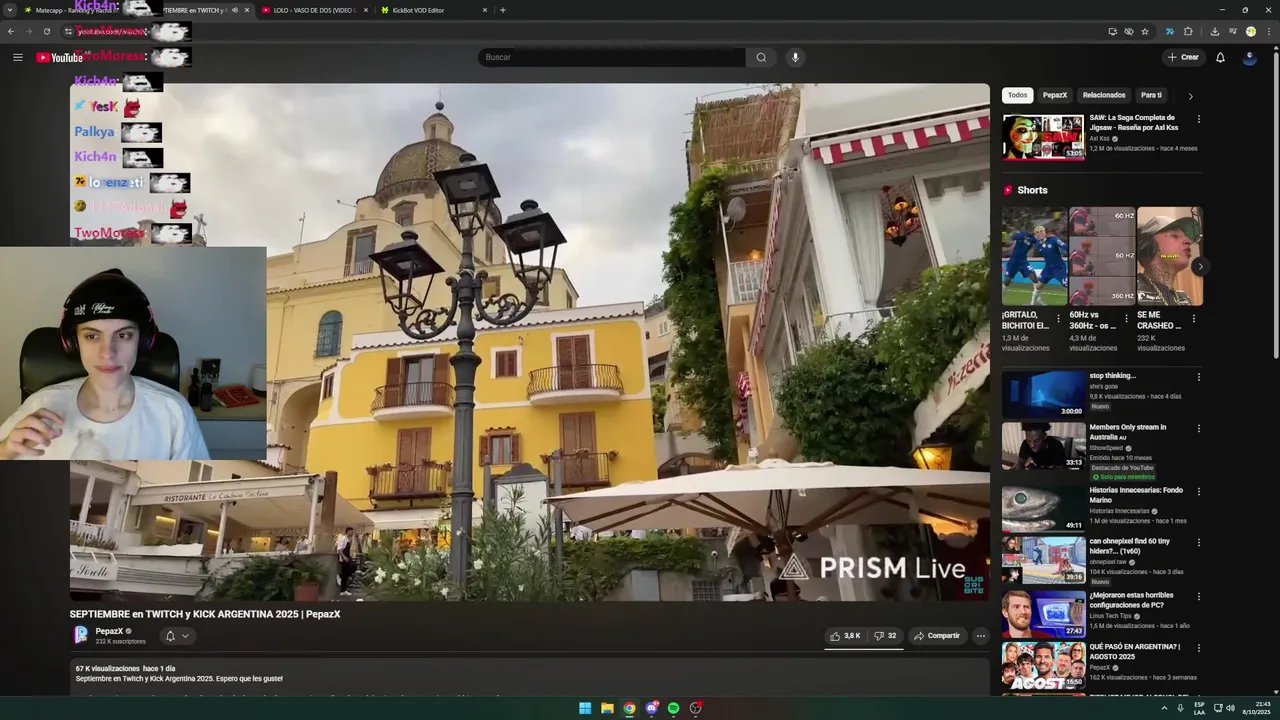Open options for ohnepixel tiny hiders video

click(x=1198, y=543)
